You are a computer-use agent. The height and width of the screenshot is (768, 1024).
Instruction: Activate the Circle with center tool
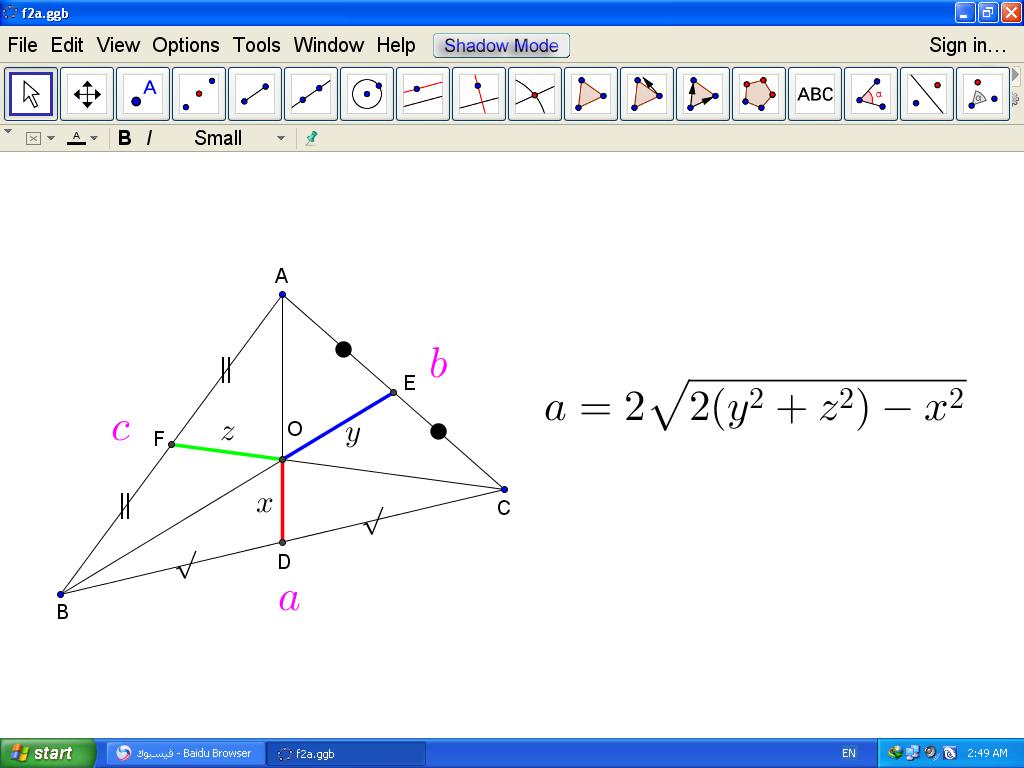[x=367, y=94]
